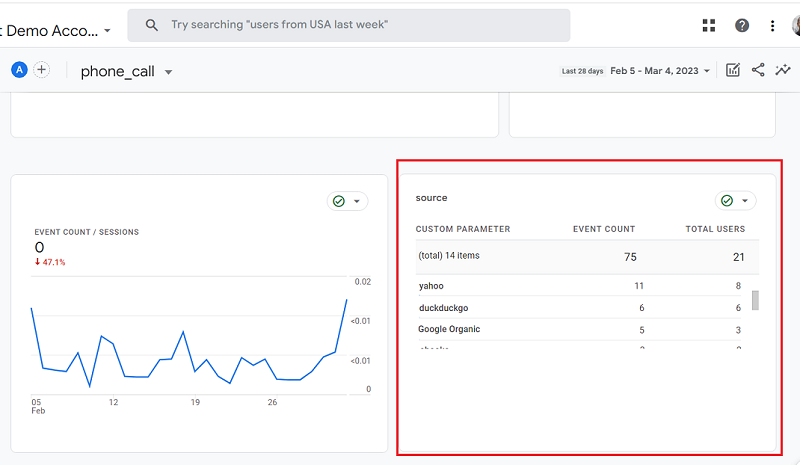Open data quality dropdown on source card
The image size is (800, 465).
735,201
